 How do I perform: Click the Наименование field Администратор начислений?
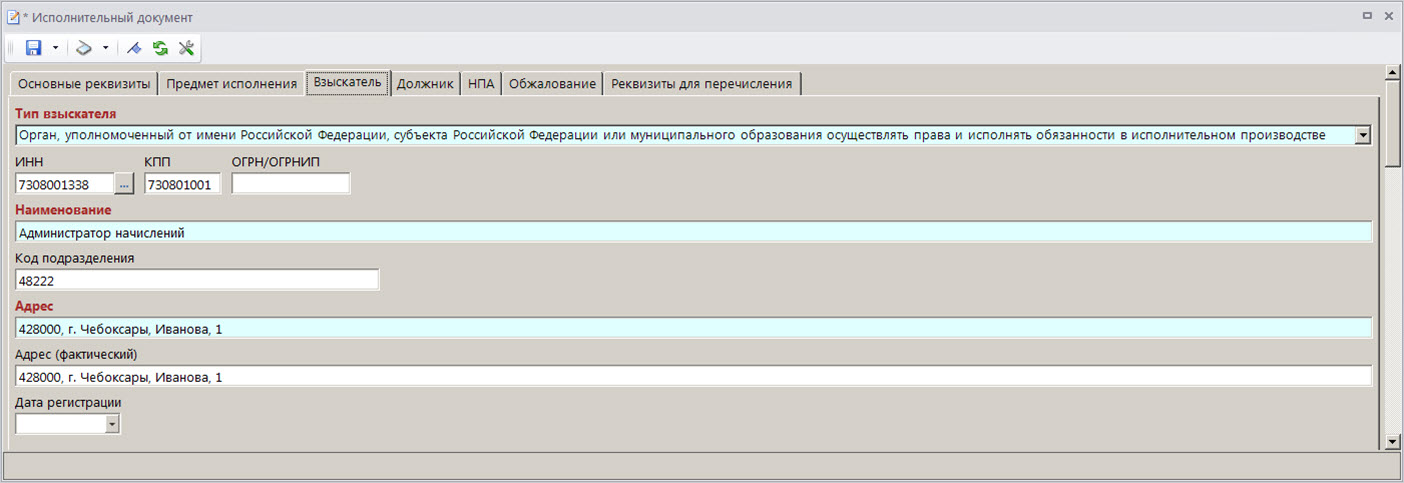click(694, 233)
